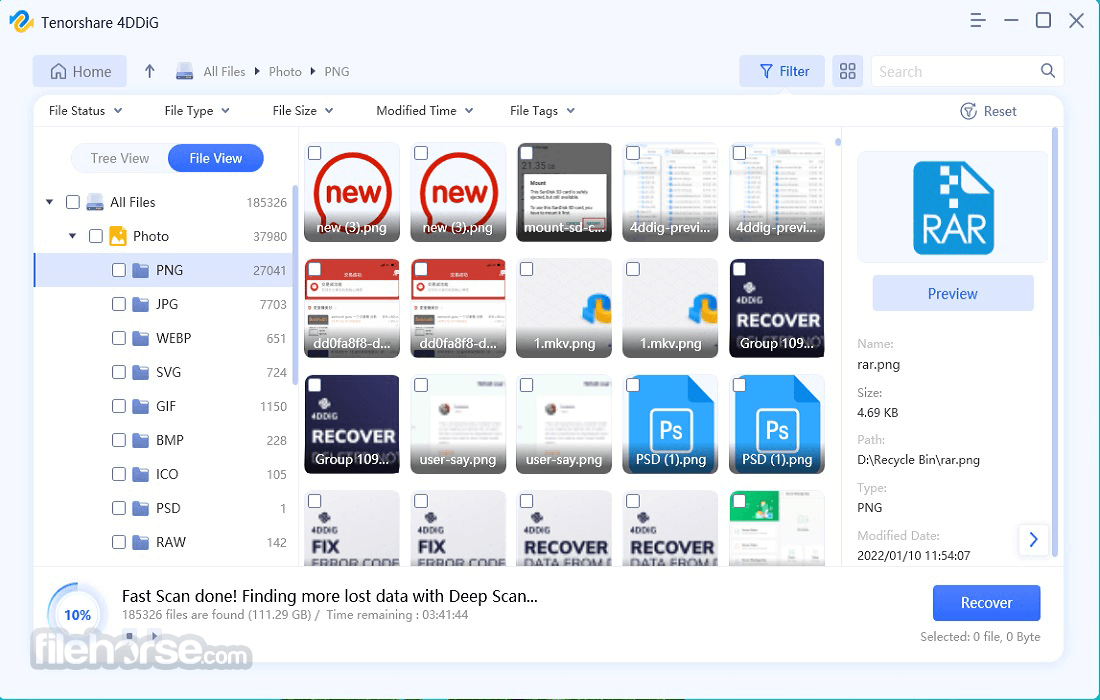Click the SVG folder icon
This screenshot has width=1100, height=700.
pyautogui.click(x=141, y=372)
